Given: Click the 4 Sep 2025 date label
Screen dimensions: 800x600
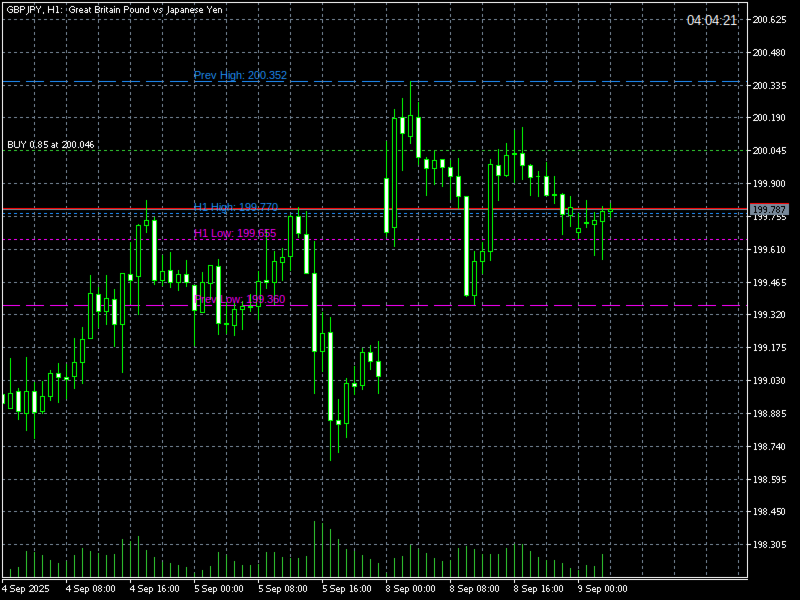Looking at the screenshot, I should pos(26,589).
